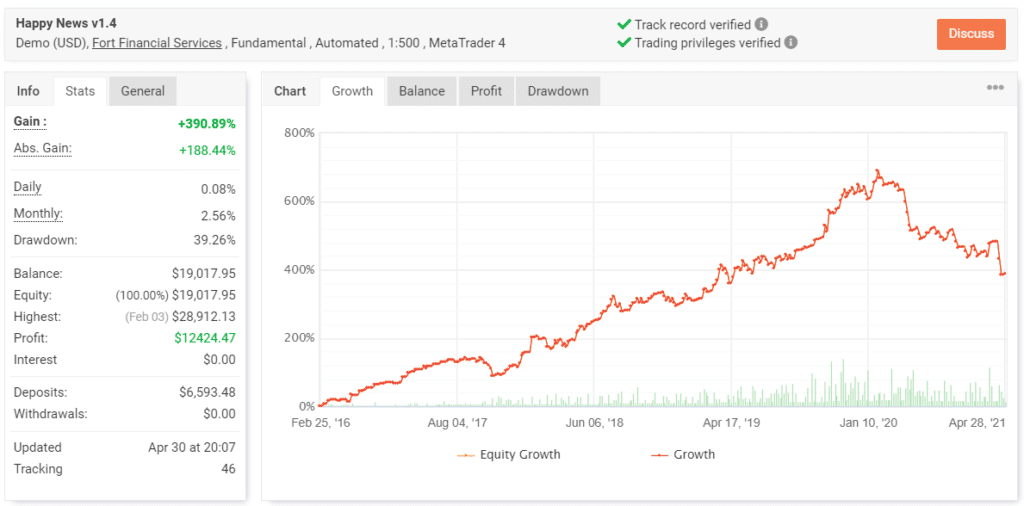Show the Profit chart tab
The height and width of the screenshot is (506, 1024).
[x=486, y=91]
